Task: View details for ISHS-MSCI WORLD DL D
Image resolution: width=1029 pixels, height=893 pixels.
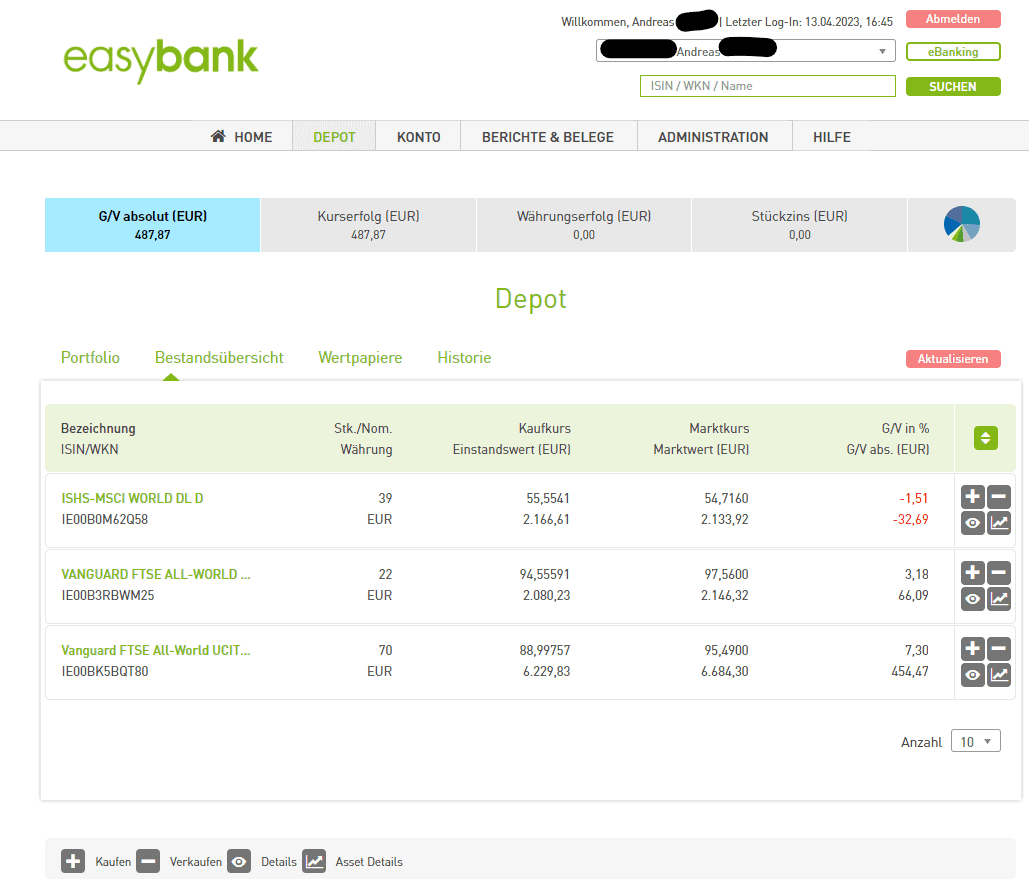Action: pyautogui.click(x=973, y=523)
